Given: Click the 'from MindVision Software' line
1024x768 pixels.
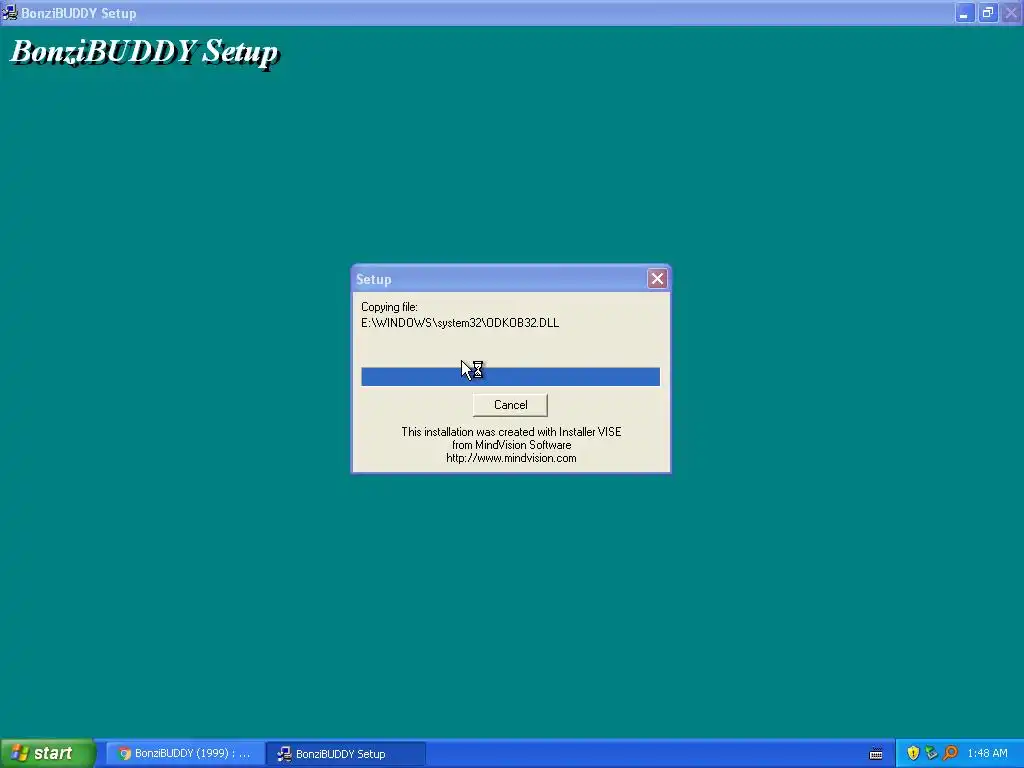Looking at the screenshot, I should (x=511, y=445).
